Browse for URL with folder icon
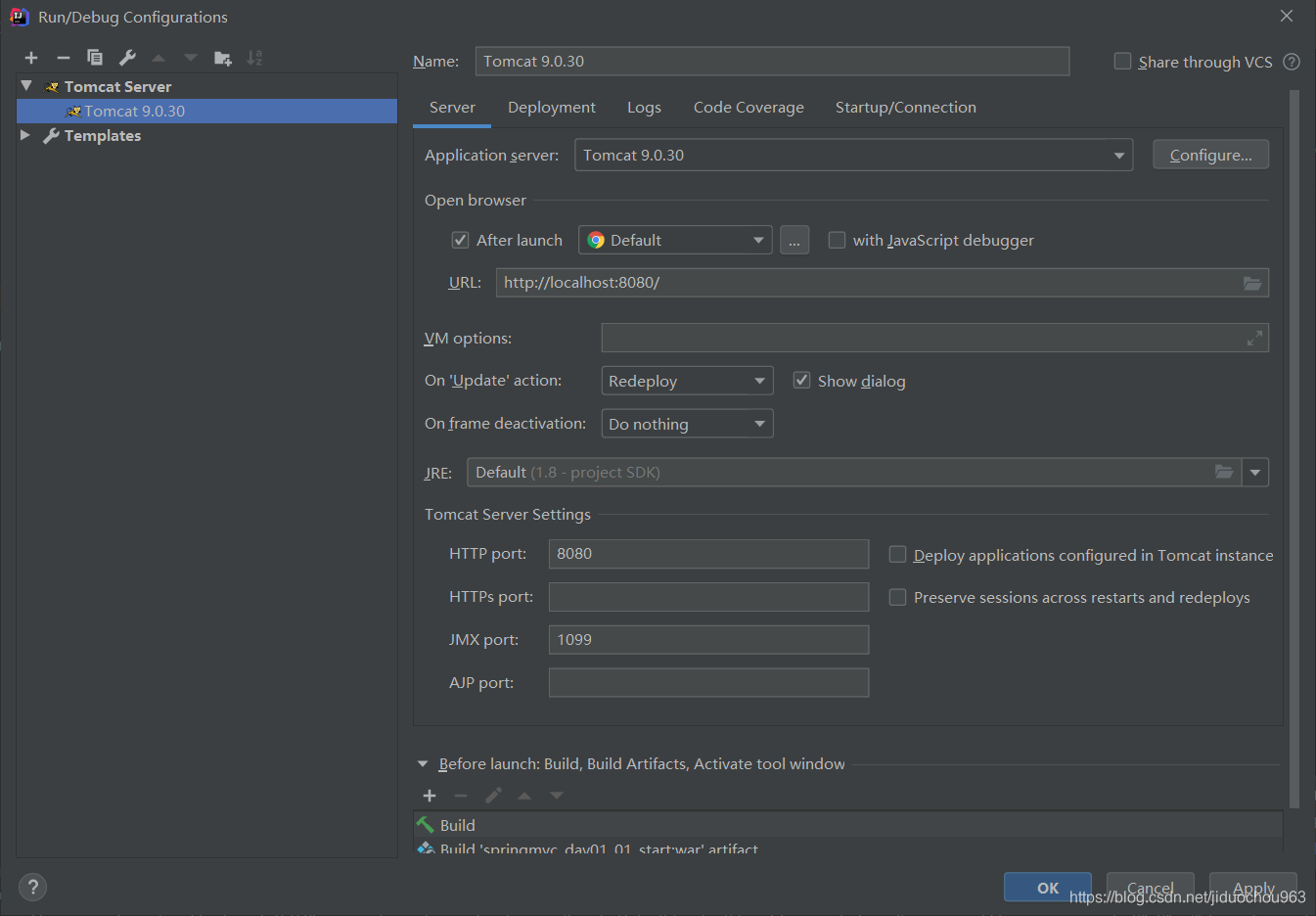The width and height of the screenshot is (1316, 916). click(x=1252, y=283)
